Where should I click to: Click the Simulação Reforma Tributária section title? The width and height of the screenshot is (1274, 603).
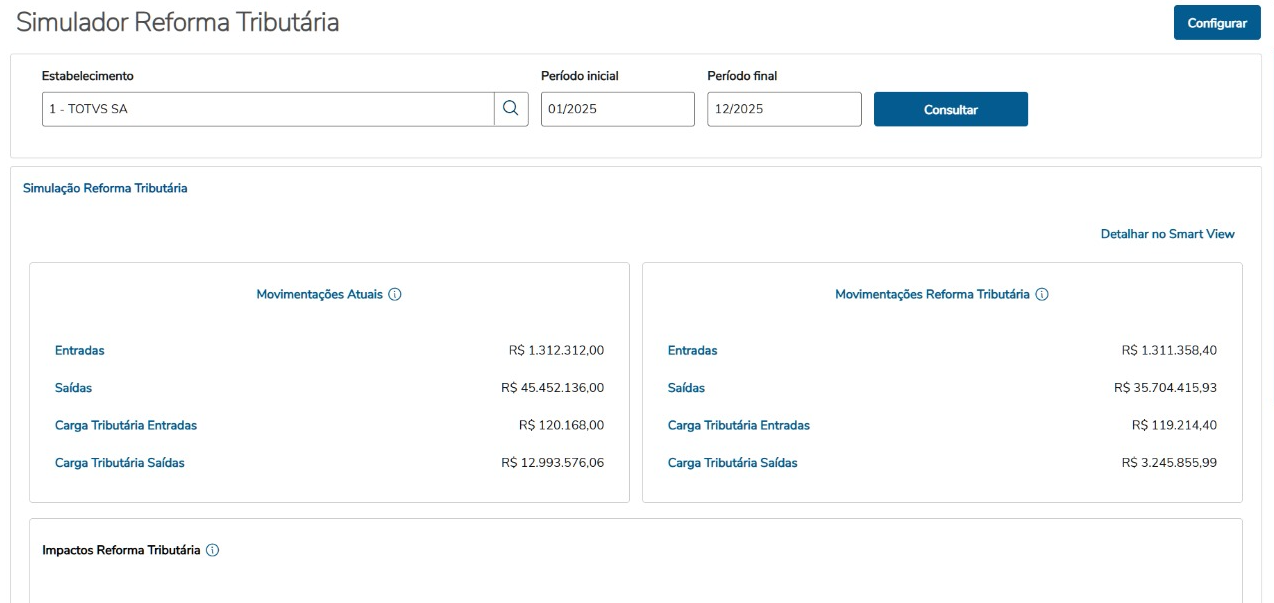(105, 188)
